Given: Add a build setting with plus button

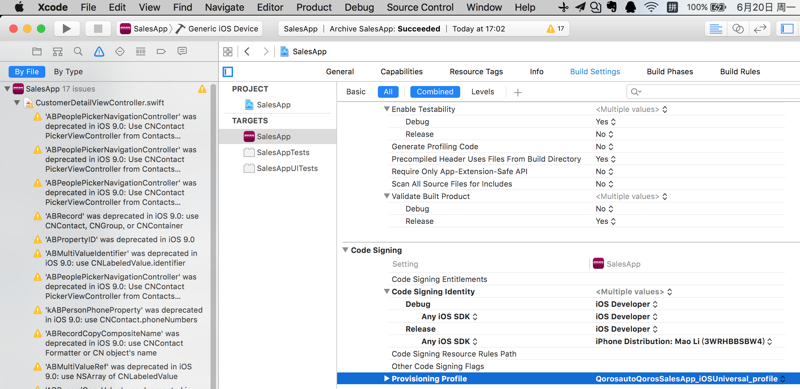Looking at the screenshot, I should 518,92.
